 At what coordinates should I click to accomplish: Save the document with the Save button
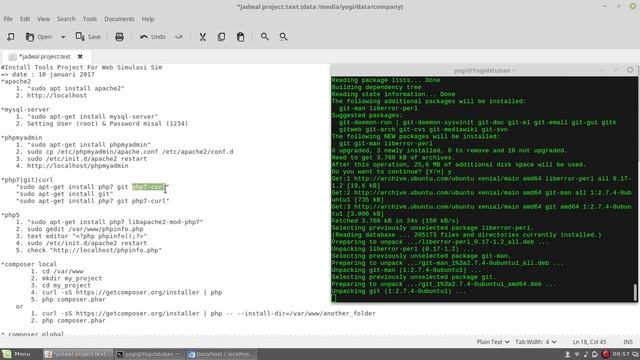click(88, 37)
